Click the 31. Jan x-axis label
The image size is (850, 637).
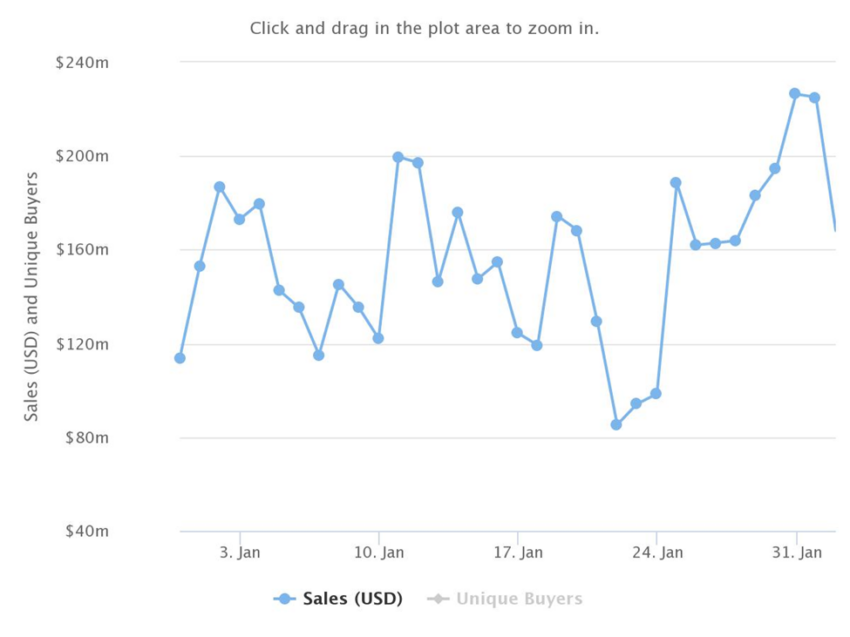point(797,552)
